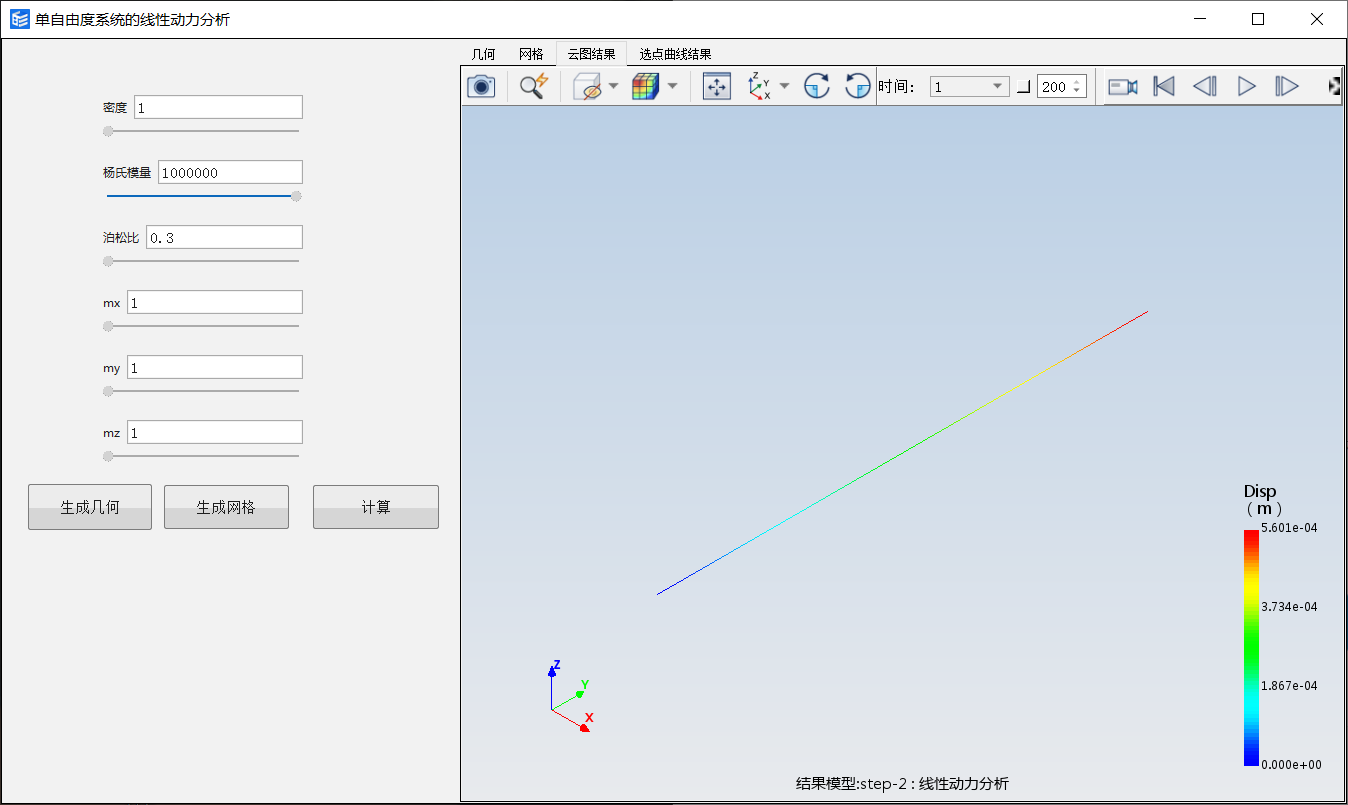Open the 选点曲线结果 tab
This screenshot has height=805, width=1348.
coord(676,54)
